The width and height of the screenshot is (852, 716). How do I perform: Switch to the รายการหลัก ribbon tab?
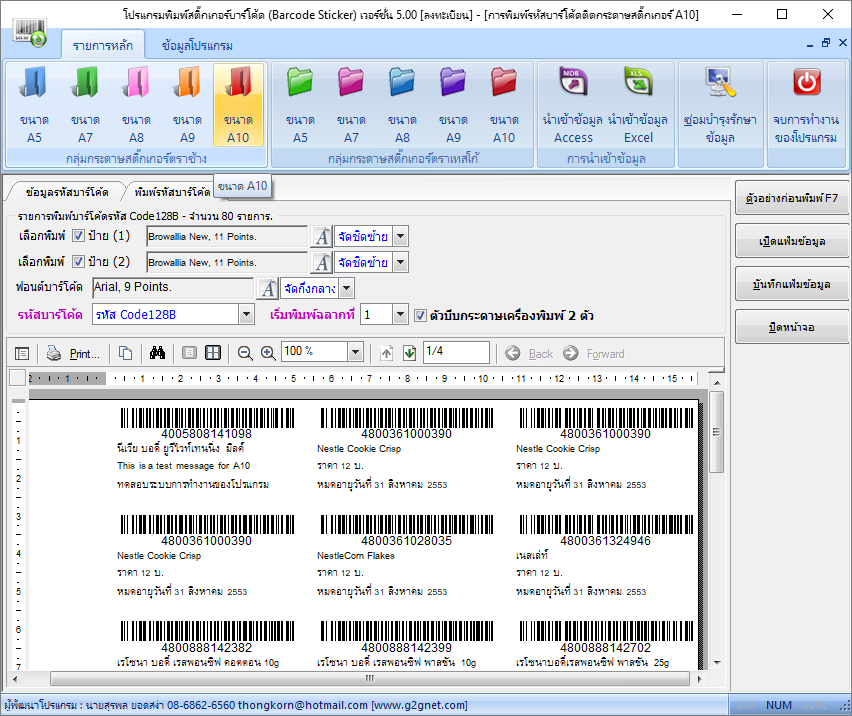coord(103,46)
